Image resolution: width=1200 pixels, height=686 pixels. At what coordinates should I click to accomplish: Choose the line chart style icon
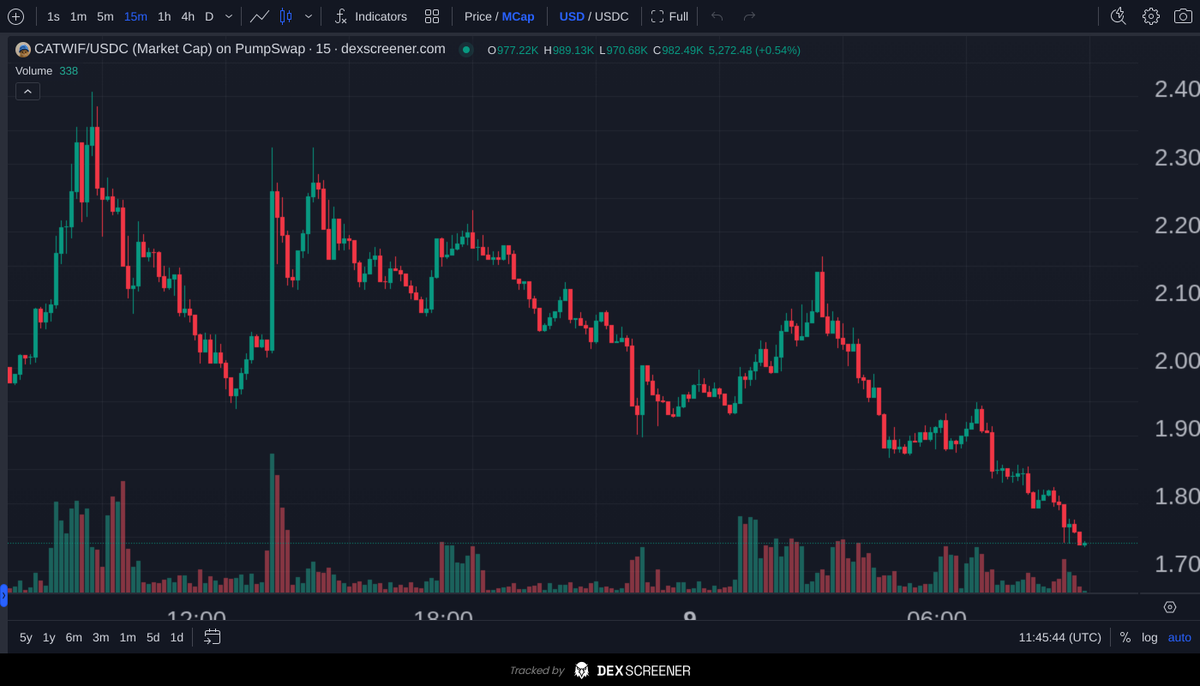[x=259, y=16]
